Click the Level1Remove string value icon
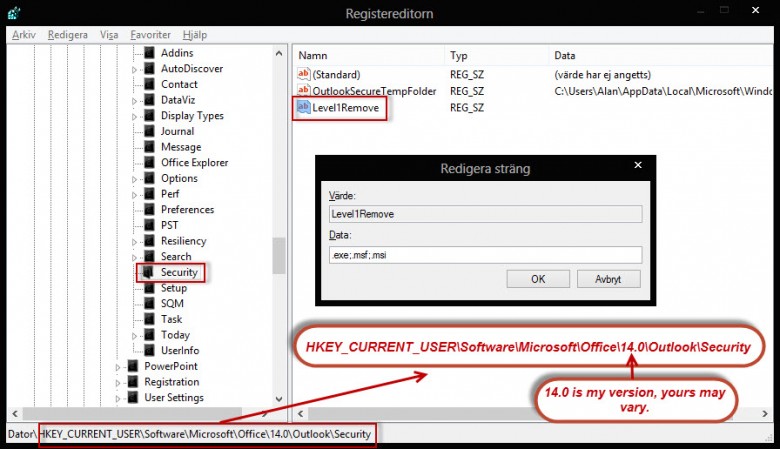The image size is (780, 449). (x=303, y=107)
